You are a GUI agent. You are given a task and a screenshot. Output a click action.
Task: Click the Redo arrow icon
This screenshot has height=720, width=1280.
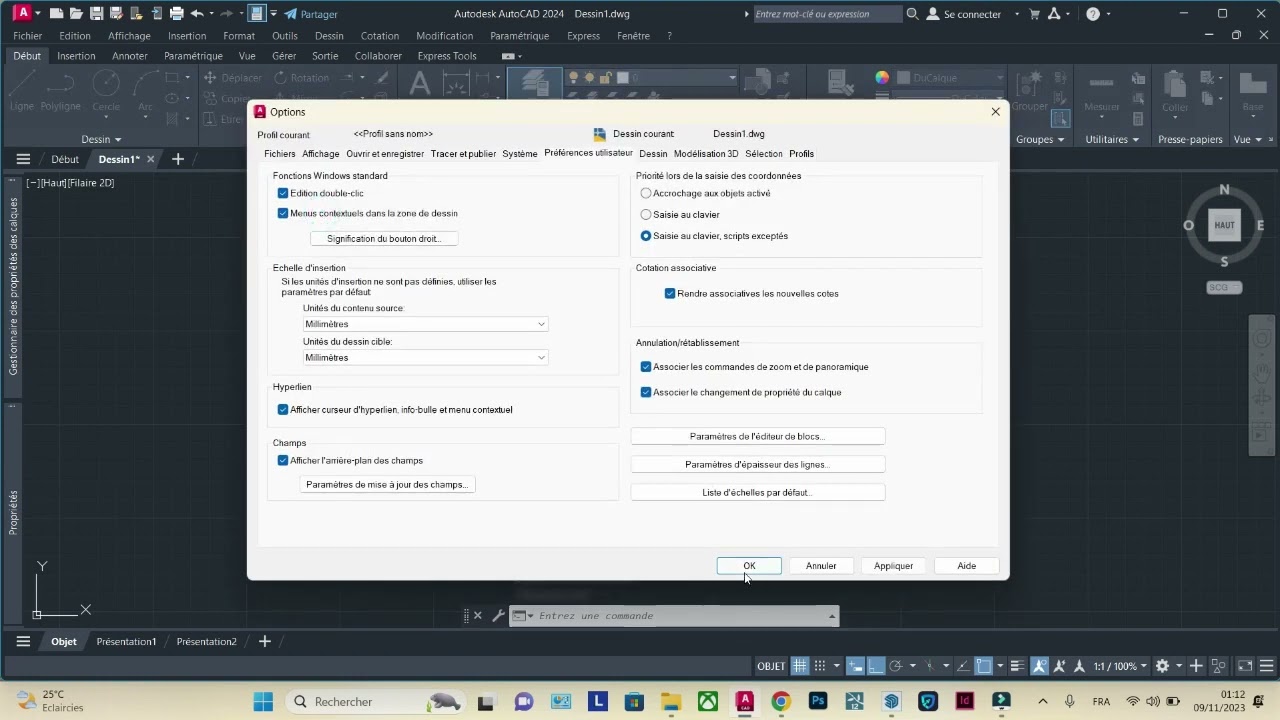[x=228, y=14]
